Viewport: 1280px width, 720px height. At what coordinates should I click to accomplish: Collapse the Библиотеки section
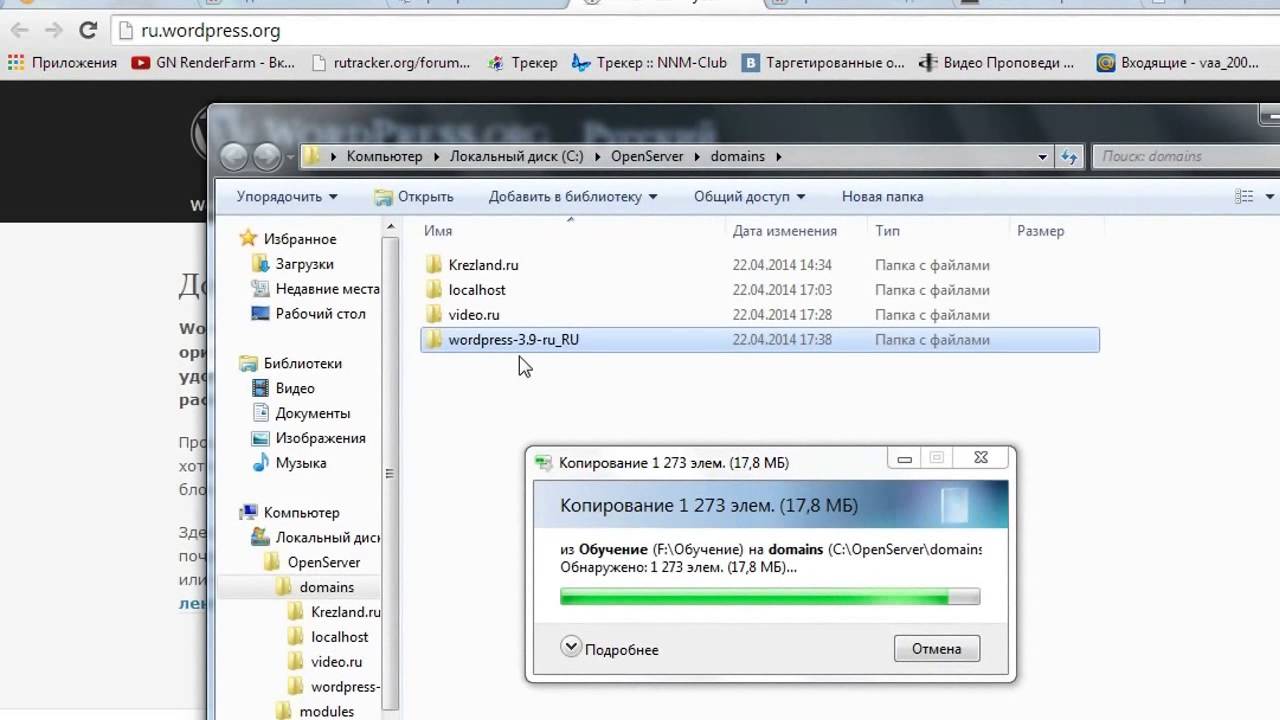(x=291, y=363)
